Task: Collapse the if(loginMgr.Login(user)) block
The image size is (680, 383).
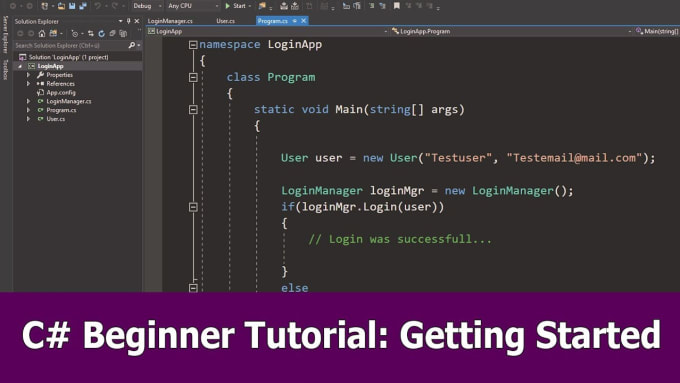Action: (193, 207)
